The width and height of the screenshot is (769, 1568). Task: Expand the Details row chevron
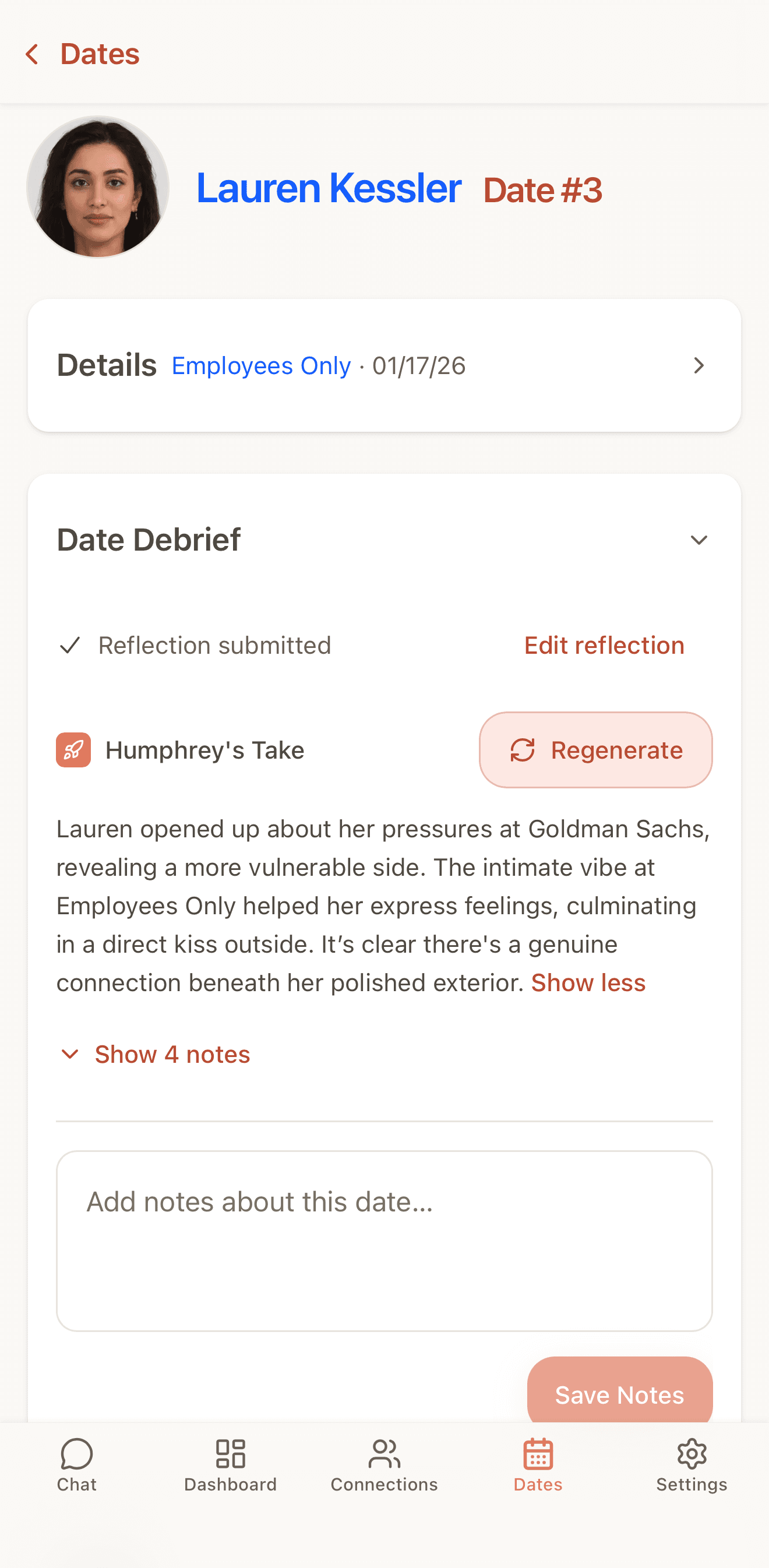pyautogui.click(x=699, y=365)
